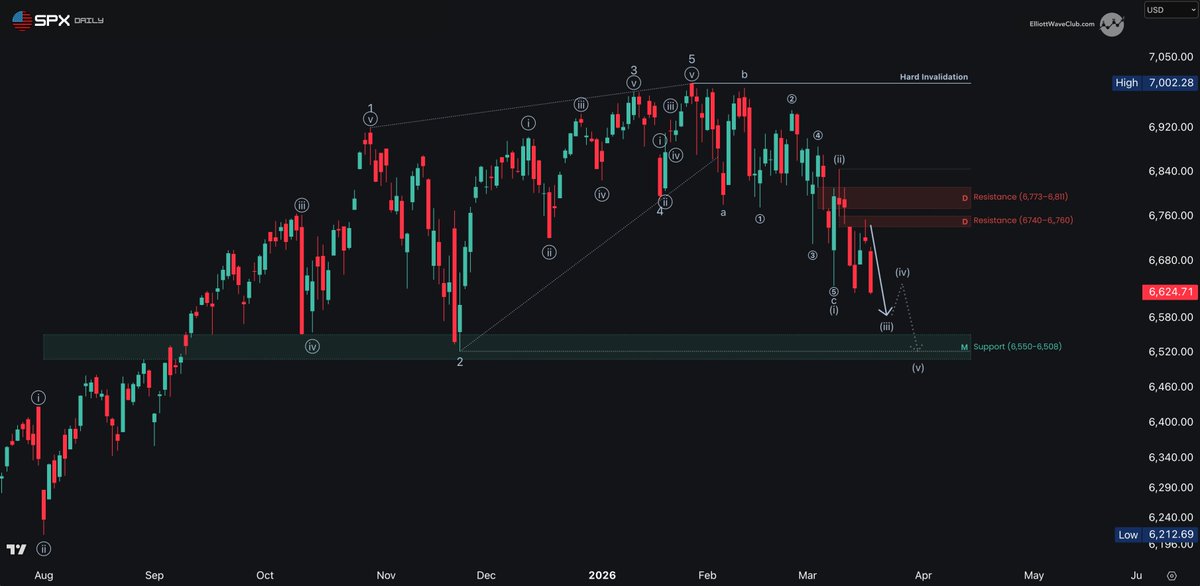Click the Feb label on time axis
This screenshot has width=1200, height=586.
tap(707, 576)
